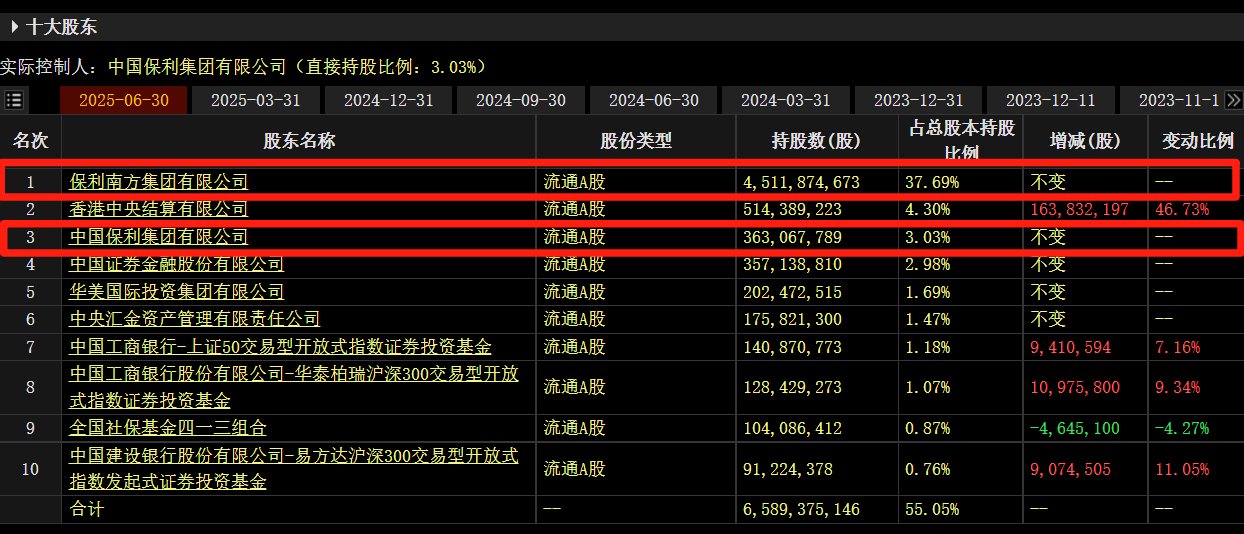
Task: Switch to the 2025-03-31 tab
Action: tap(256, 100)
